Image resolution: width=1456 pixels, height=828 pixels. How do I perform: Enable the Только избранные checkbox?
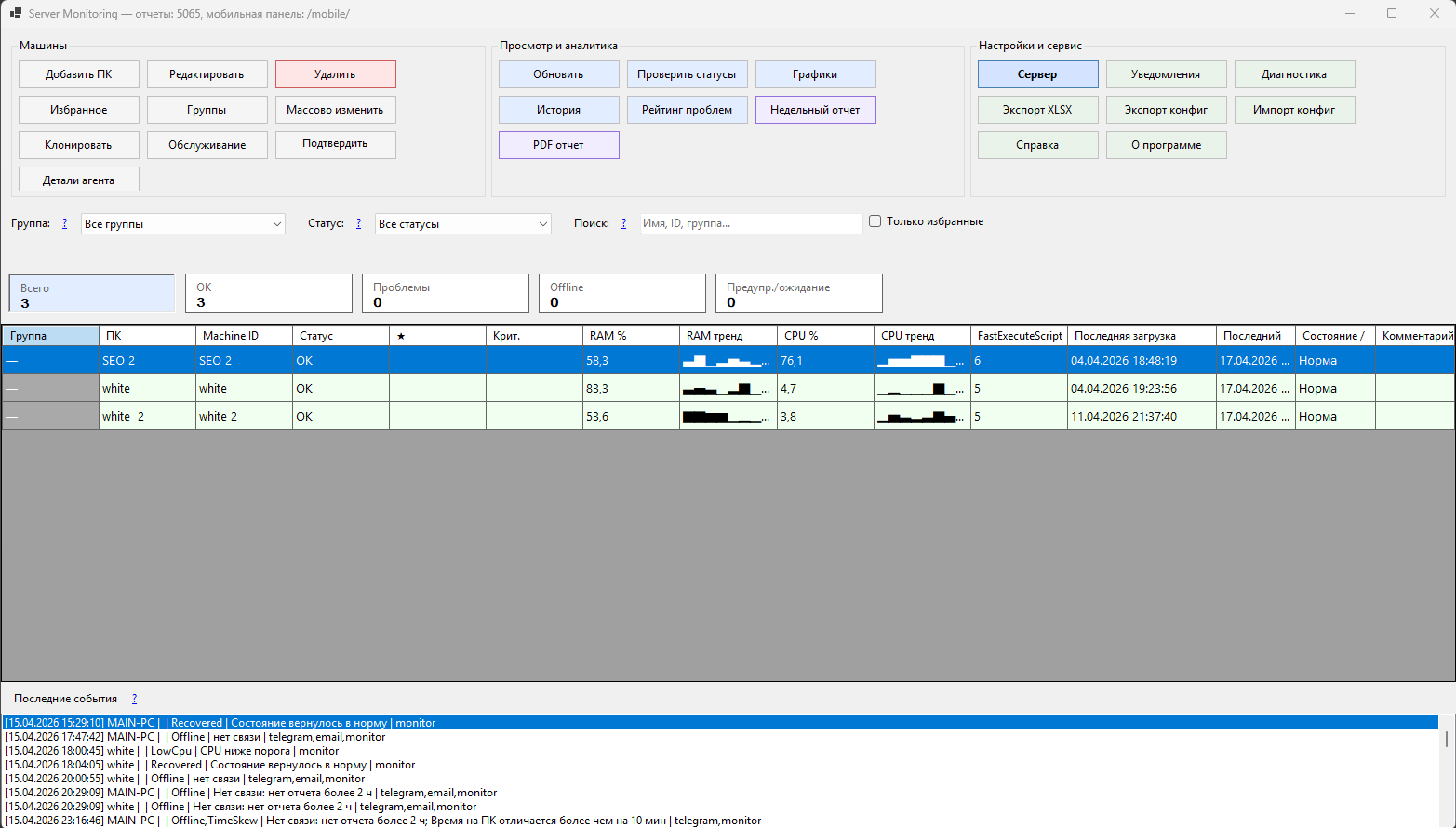pyautogui.click(x=875, y=220)
